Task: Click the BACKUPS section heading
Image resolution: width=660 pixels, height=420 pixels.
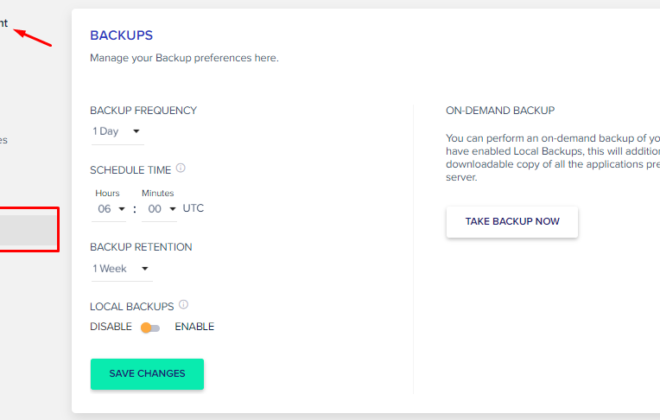Action: 121,35
